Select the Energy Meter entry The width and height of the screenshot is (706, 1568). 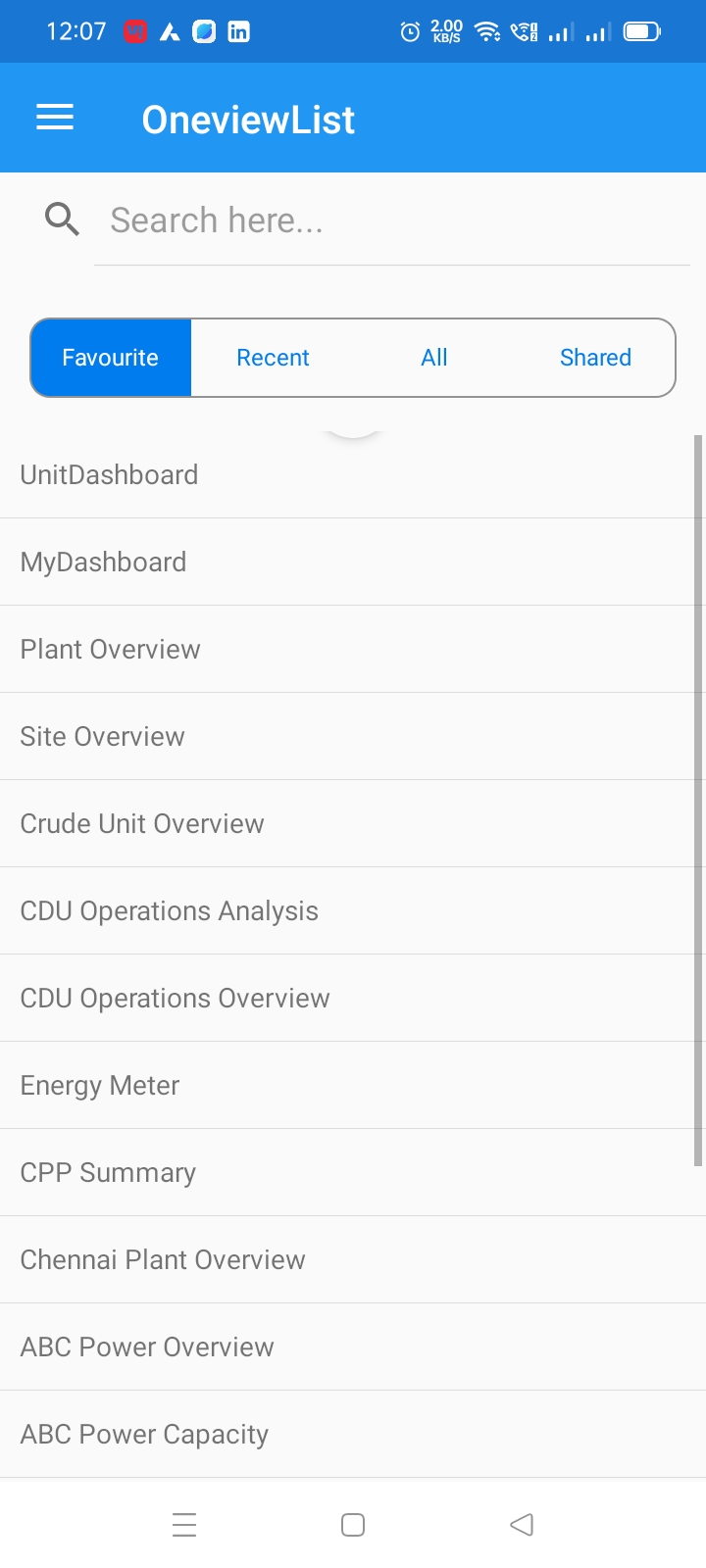pos(353,1086)
